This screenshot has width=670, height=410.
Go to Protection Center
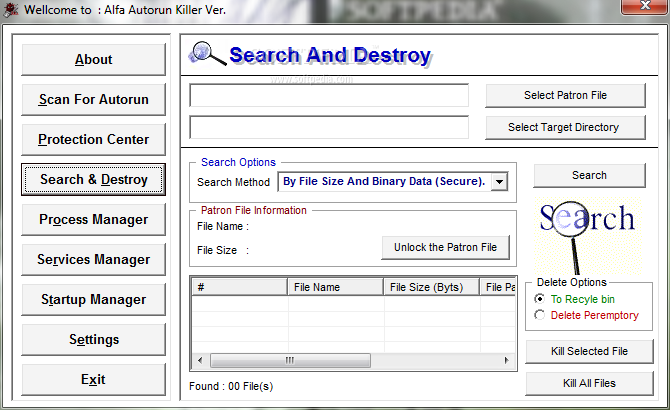(93, 139)
